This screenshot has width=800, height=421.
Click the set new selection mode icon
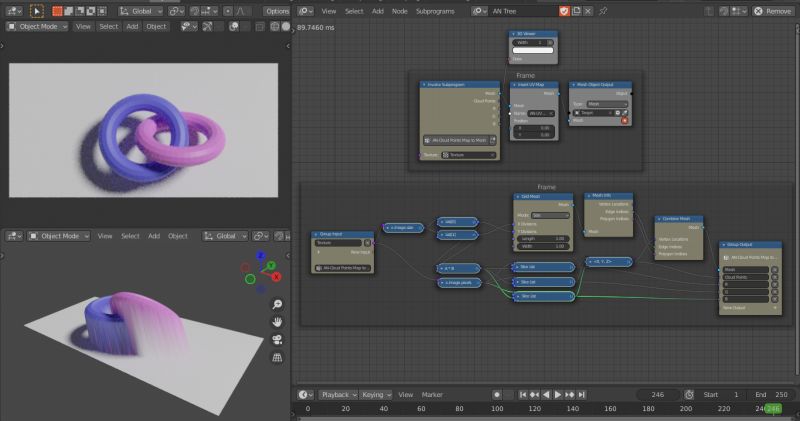pos(57,11)
